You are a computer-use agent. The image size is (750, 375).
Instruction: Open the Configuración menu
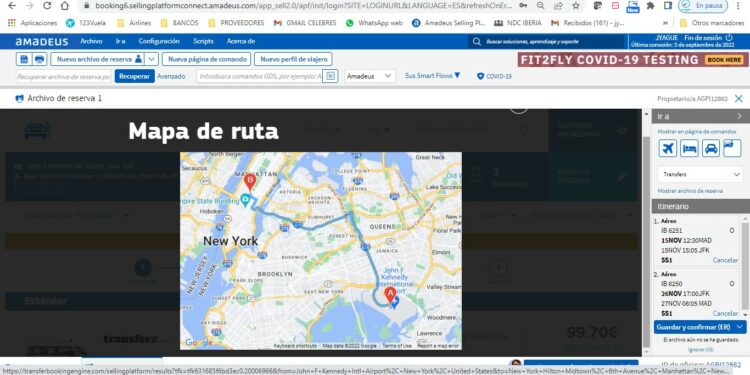coord(159,42)
